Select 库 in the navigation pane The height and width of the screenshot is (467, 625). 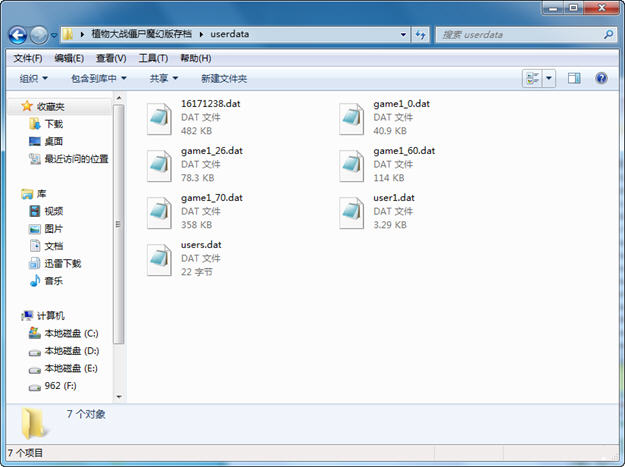point(41,194)
